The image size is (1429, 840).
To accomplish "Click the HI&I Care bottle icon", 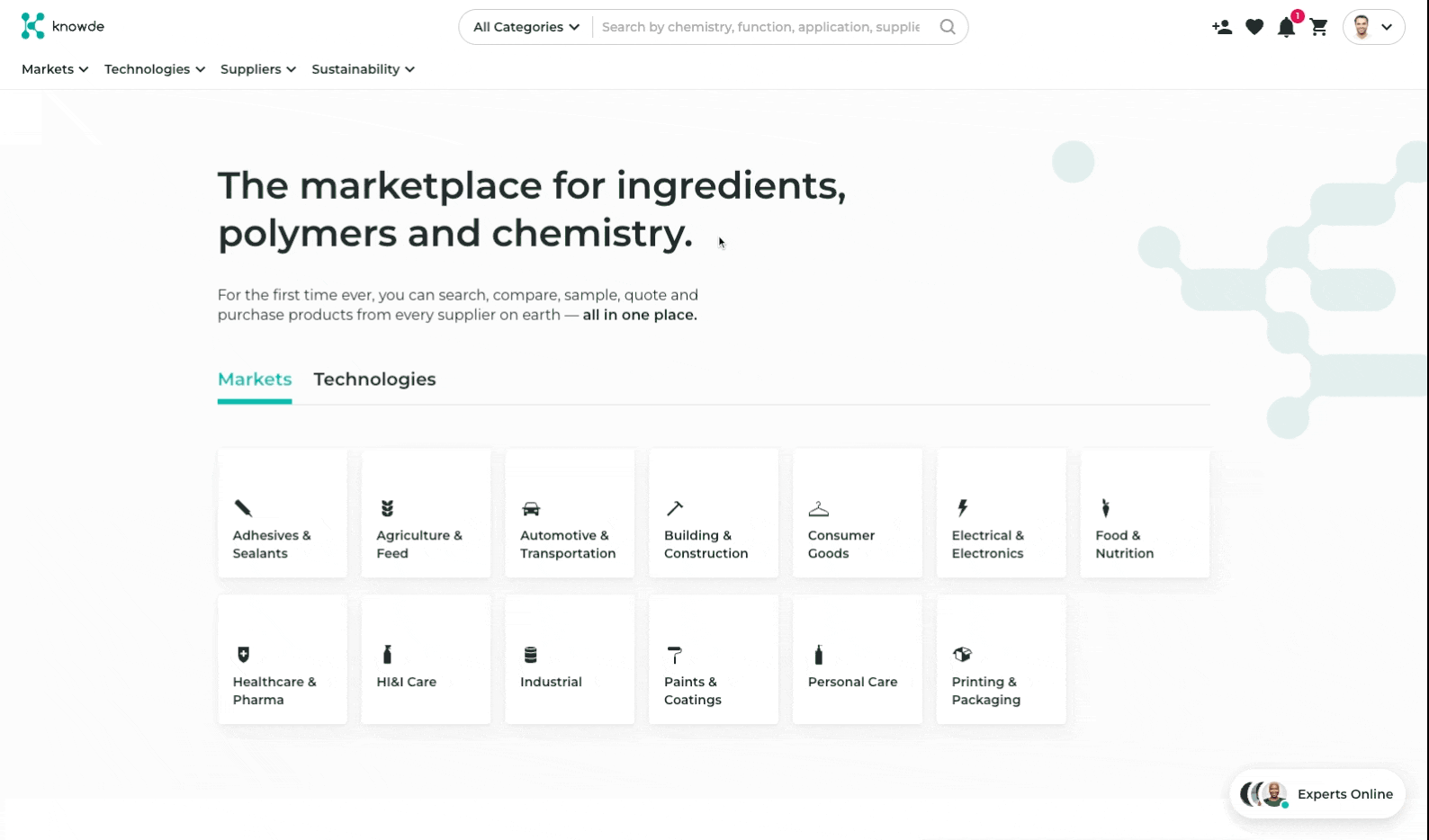I will tap(387, 654).
